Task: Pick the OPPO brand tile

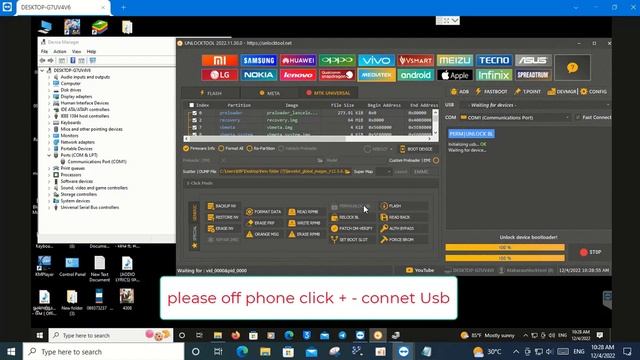Action: [x=337, y=60]
